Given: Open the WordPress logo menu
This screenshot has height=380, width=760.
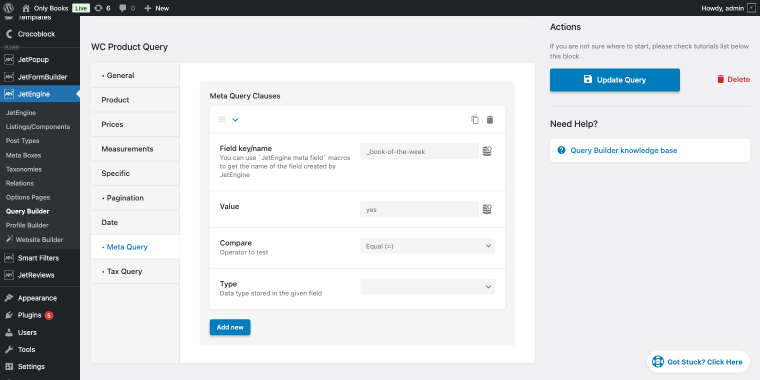Looking at the screenshot, I should tap(8, 8).
